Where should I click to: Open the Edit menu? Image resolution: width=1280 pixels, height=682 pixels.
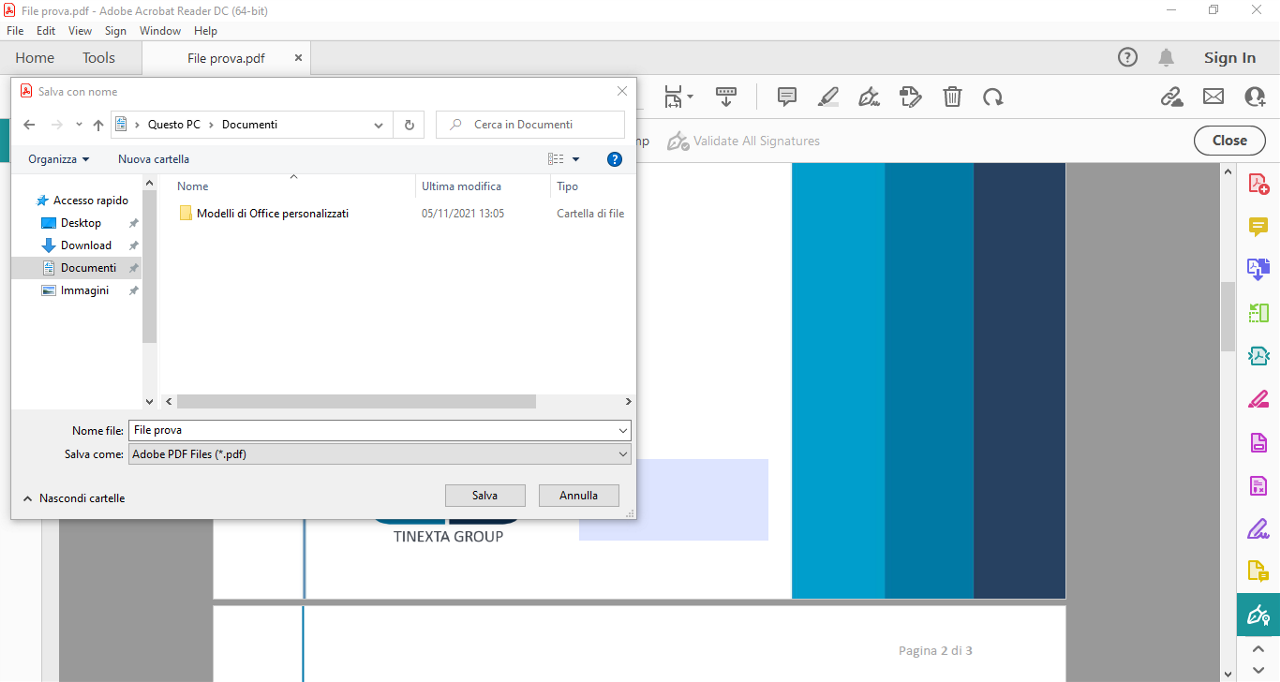click(x=46, y=31)
